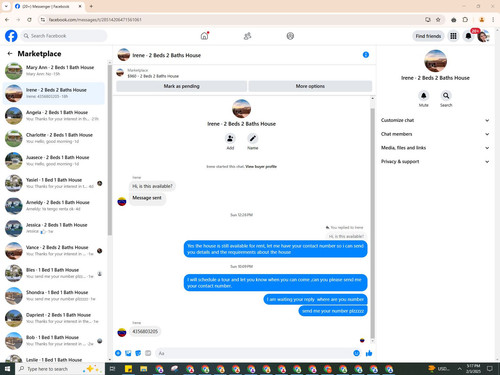Attach a photo using the image icon

[x=128, y=353]
